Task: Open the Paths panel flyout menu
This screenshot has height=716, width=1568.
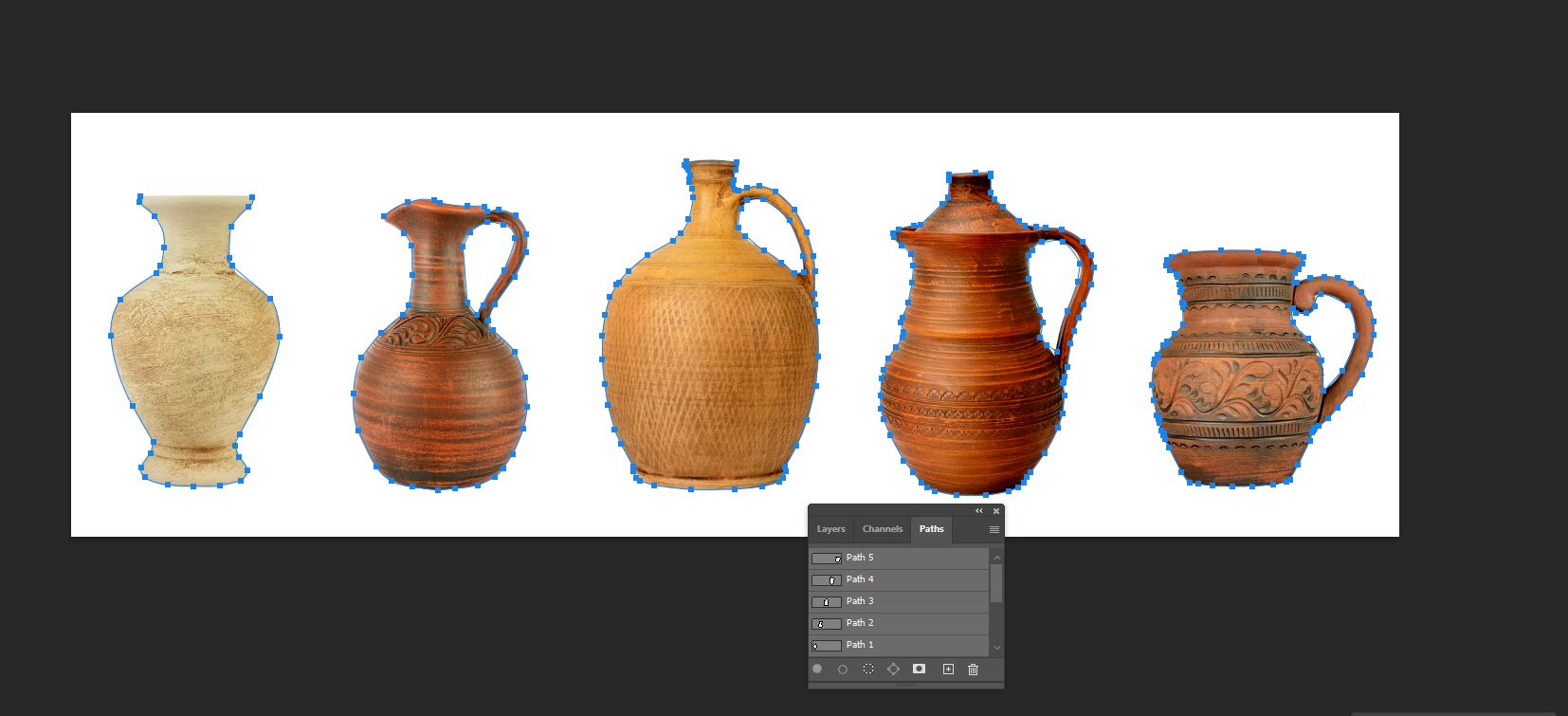Action: click(x=994, y=529)
